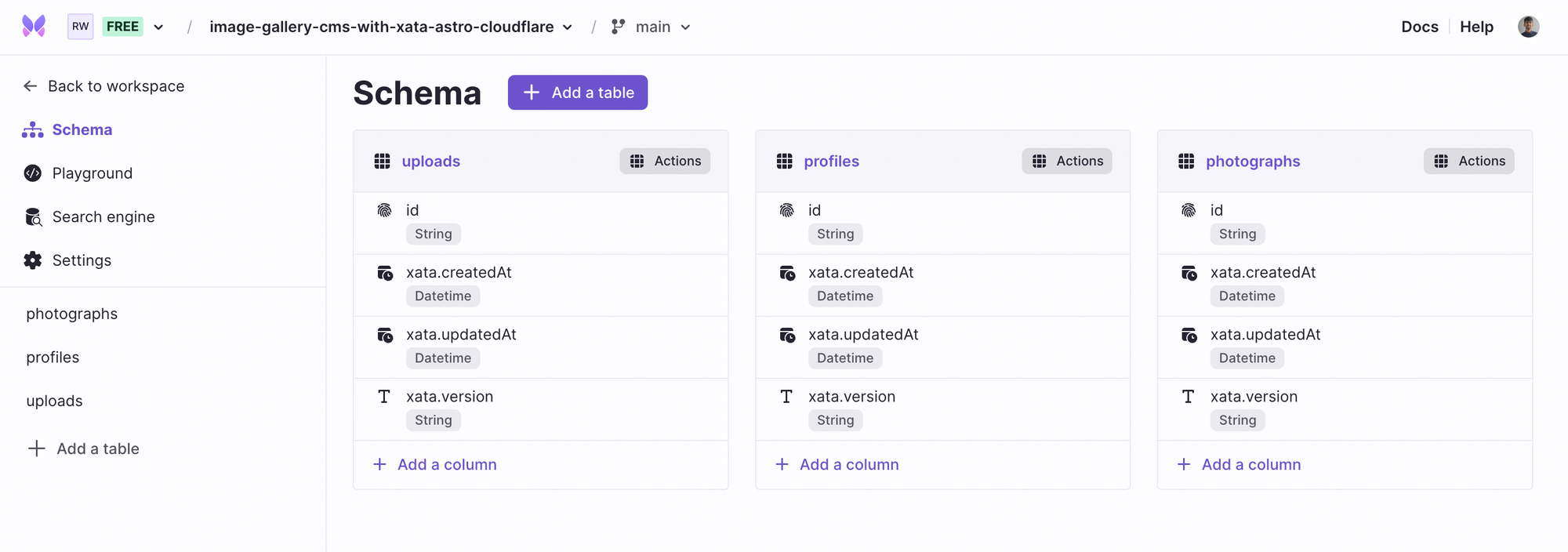The width and height of the screenshot is (1568, 552).
Task: Click datetime icon of profiles xata.createdAt
Action: [x=787, y=273]
